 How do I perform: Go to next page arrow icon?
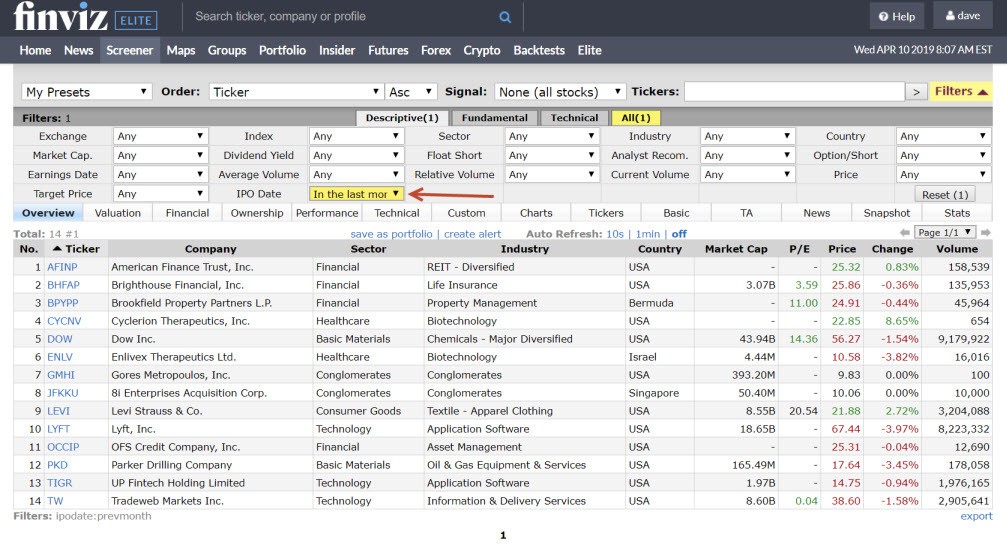[986, 233]
